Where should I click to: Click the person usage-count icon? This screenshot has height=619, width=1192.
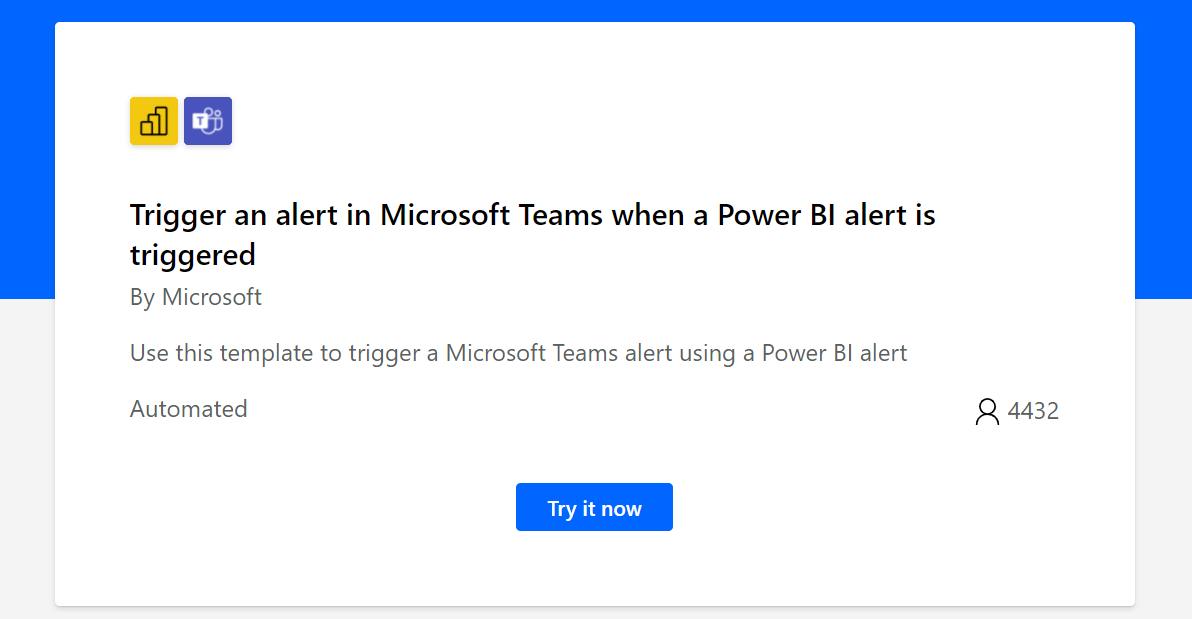(x=987, y=411)
